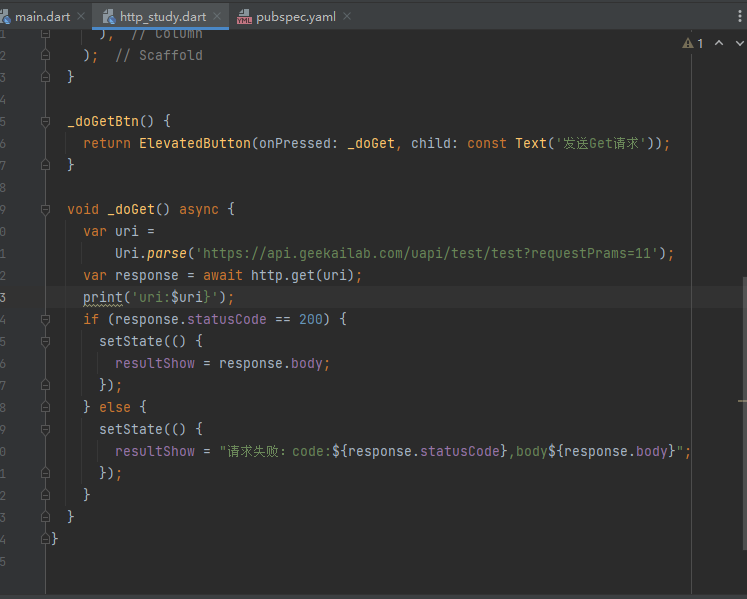This screenshot has width=747, height=599.
Task: Fold the first setState block after if
Action: tap(45, 342)
